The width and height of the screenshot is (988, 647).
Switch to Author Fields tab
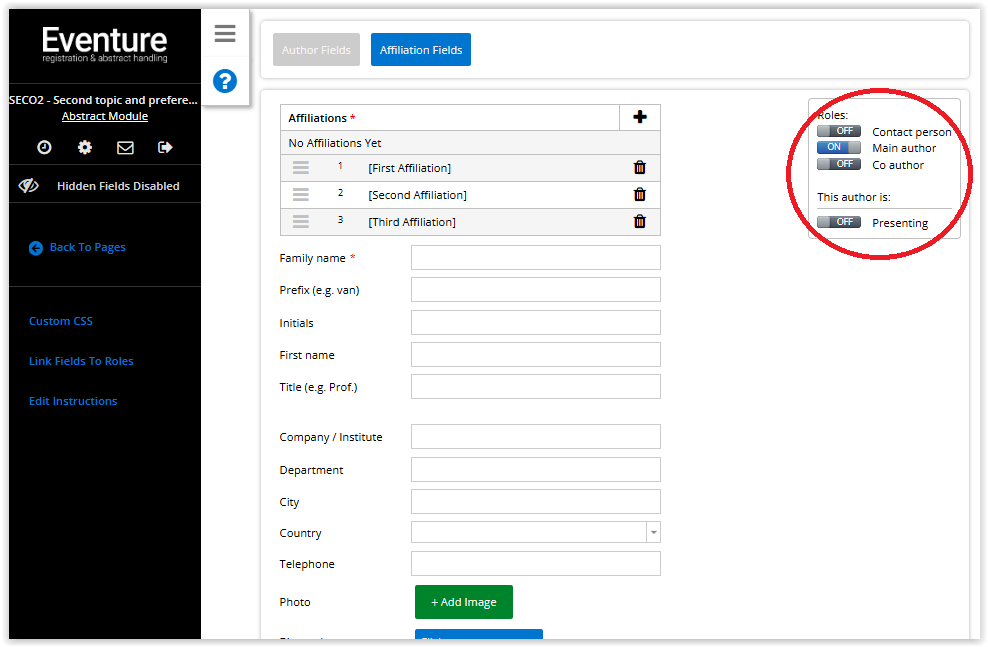pyautogui.click(x=316, y=50)
